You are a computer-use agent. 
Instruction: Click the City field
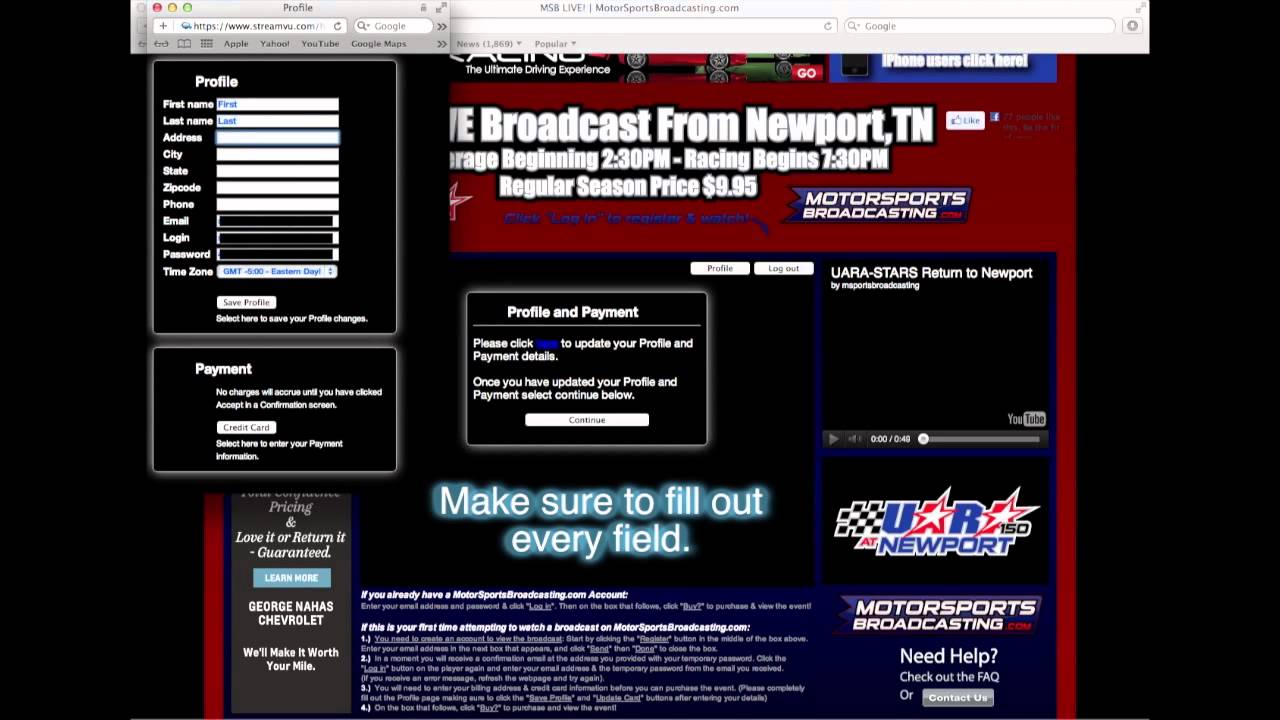[x=277, y=155]
